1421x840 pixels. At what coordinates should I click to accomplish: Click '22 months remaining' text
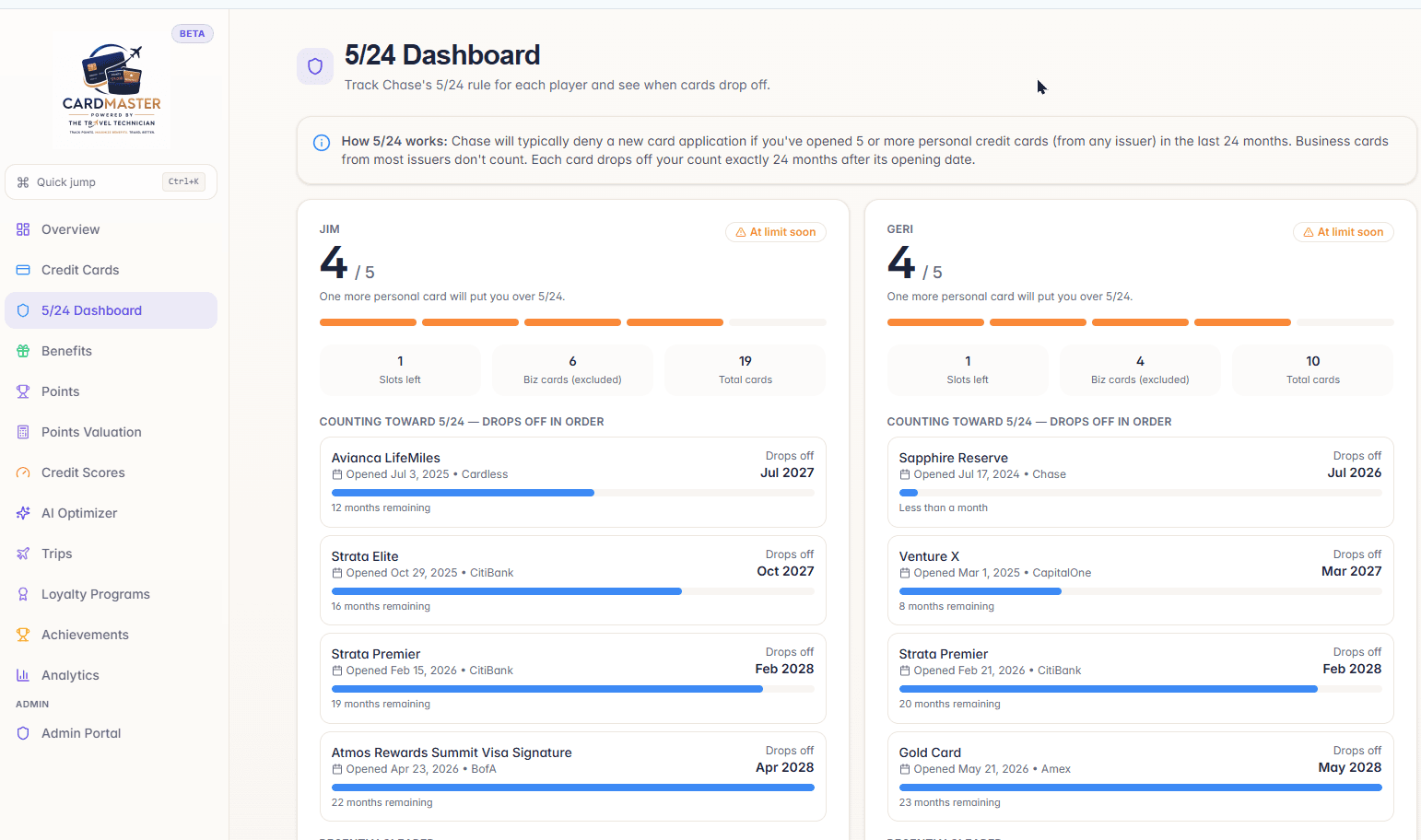coord(382,802)
